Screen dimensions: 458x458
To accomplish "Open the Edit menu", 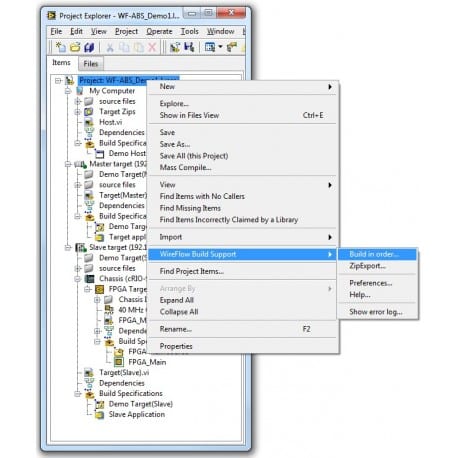I will point(76,31).
